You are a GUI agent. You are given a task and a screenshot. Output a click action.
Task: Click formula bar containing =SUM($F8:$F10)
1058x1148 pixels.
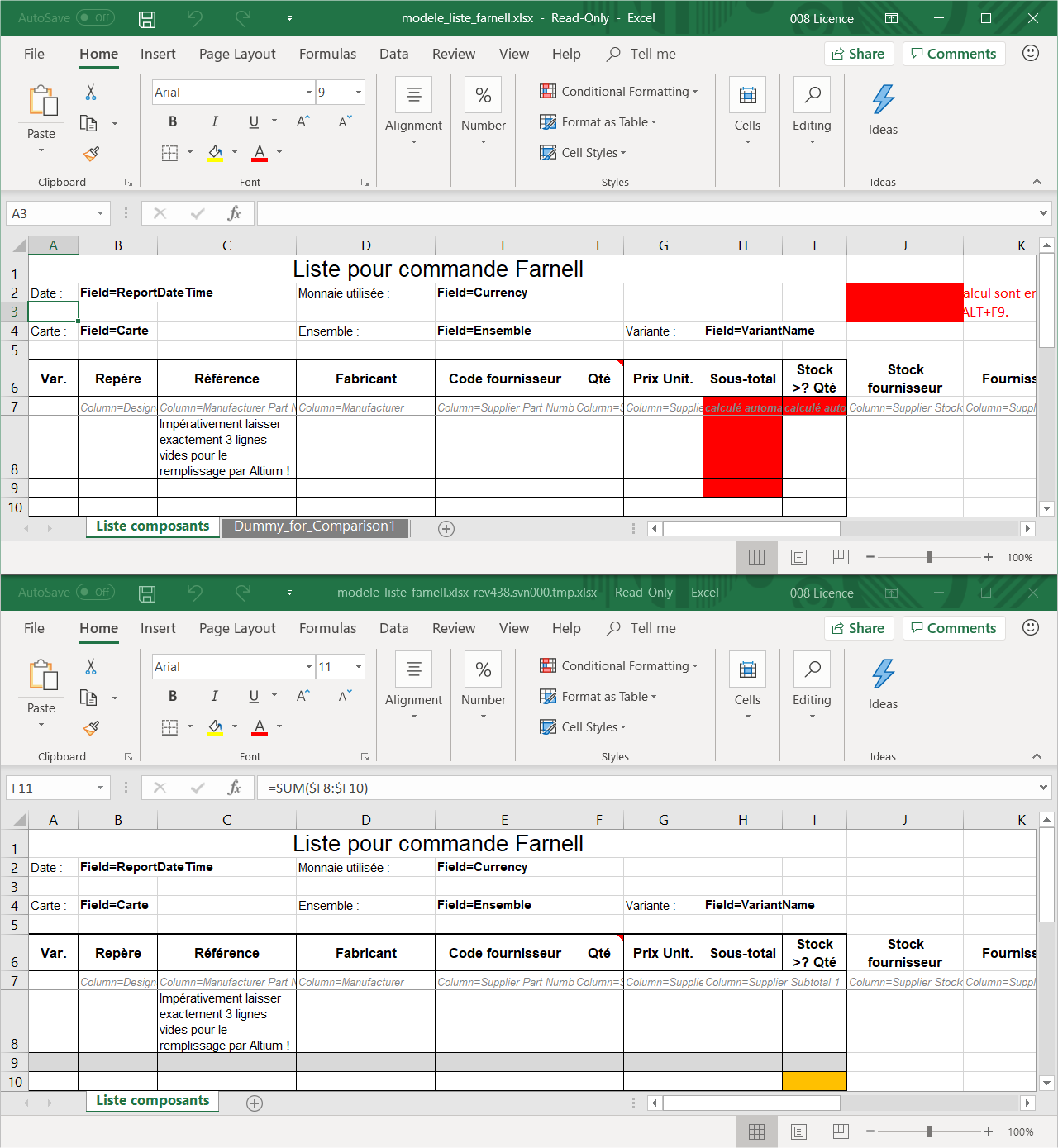[645, 788]
